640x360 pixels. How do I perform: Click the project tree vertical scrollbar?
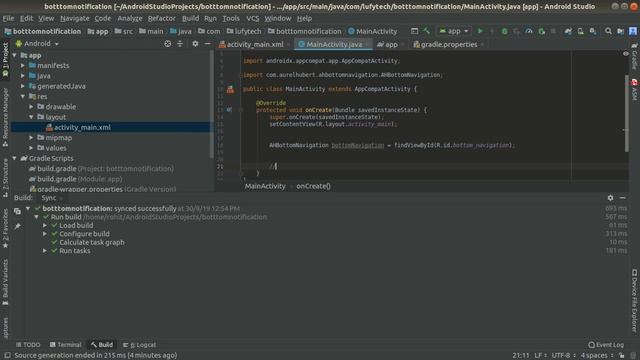[x=211, y=105]
